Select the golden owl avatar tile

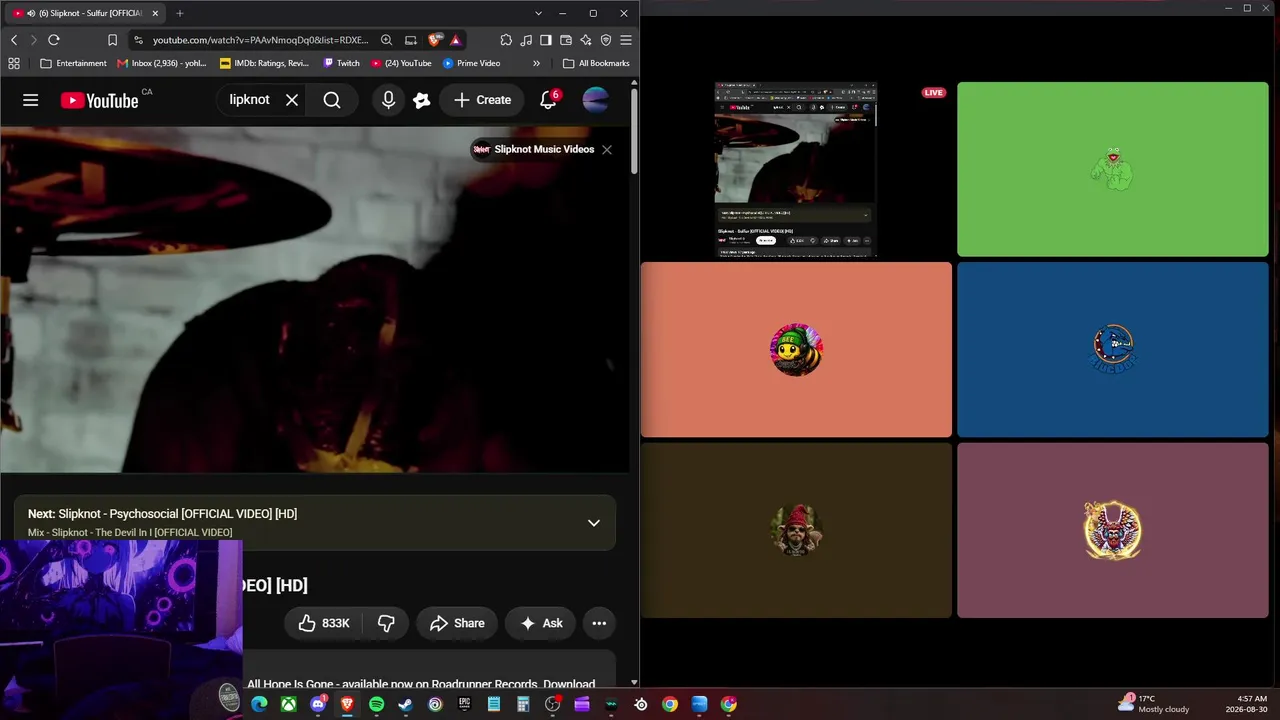click(1112, 530)
